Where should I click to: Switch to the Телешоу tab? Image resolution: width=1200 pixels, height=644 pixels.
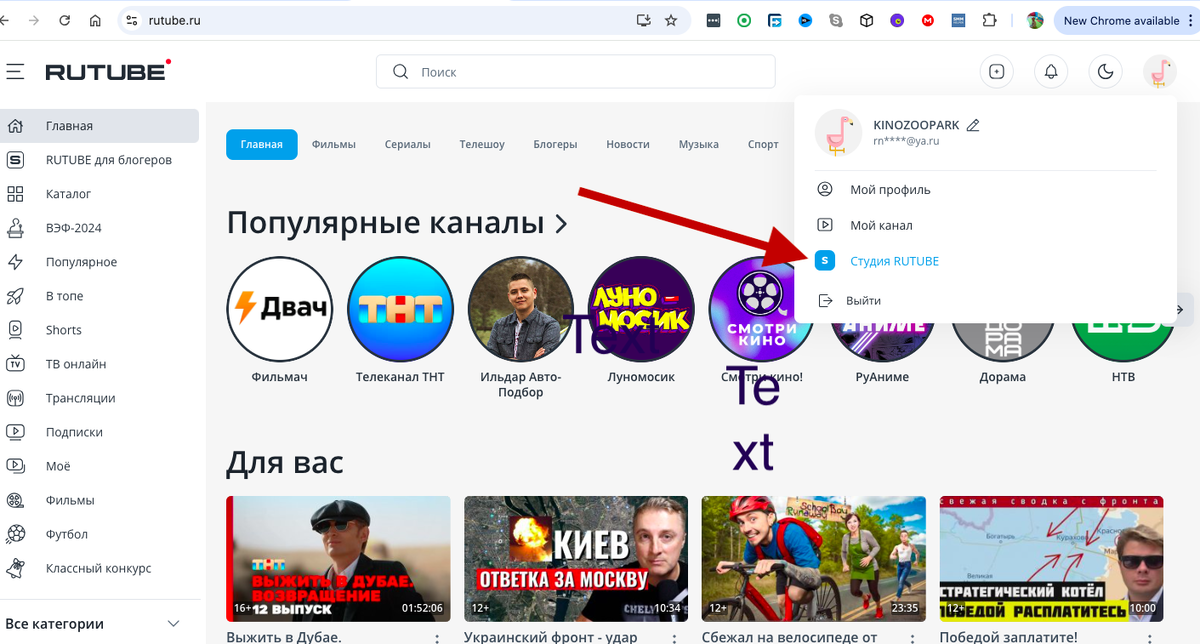(x=482, y=144)
